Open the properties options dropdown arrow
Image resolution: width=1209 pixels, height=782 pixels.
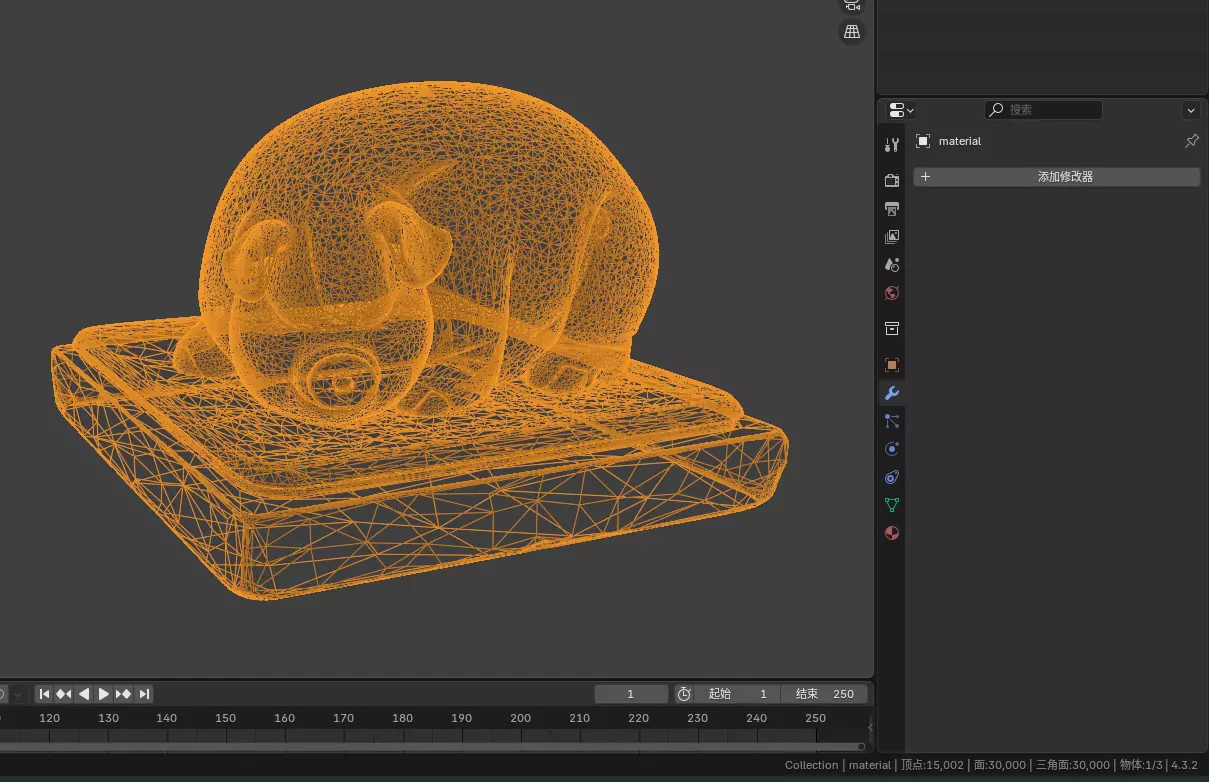pos(1190,110)
